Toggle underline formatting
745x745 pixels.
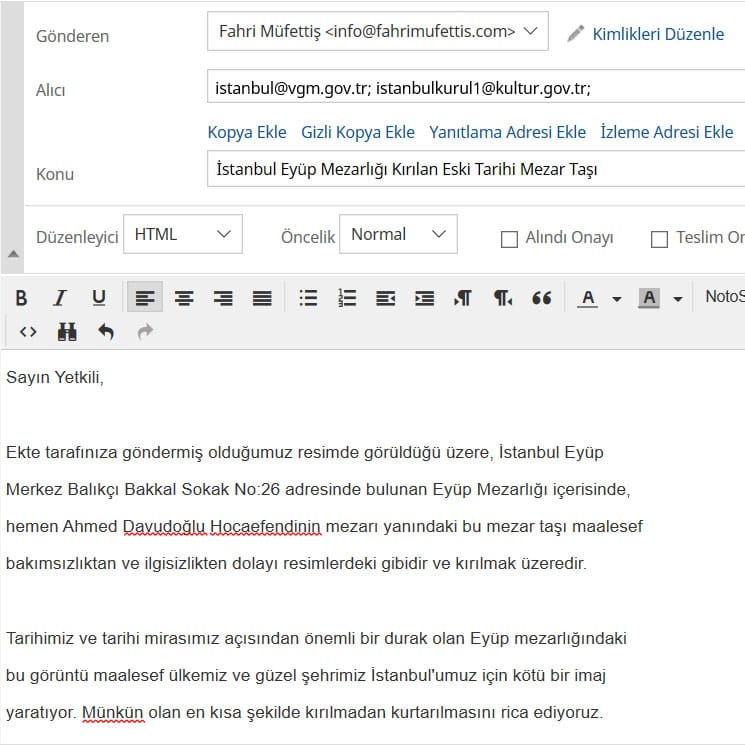(98, 298)
